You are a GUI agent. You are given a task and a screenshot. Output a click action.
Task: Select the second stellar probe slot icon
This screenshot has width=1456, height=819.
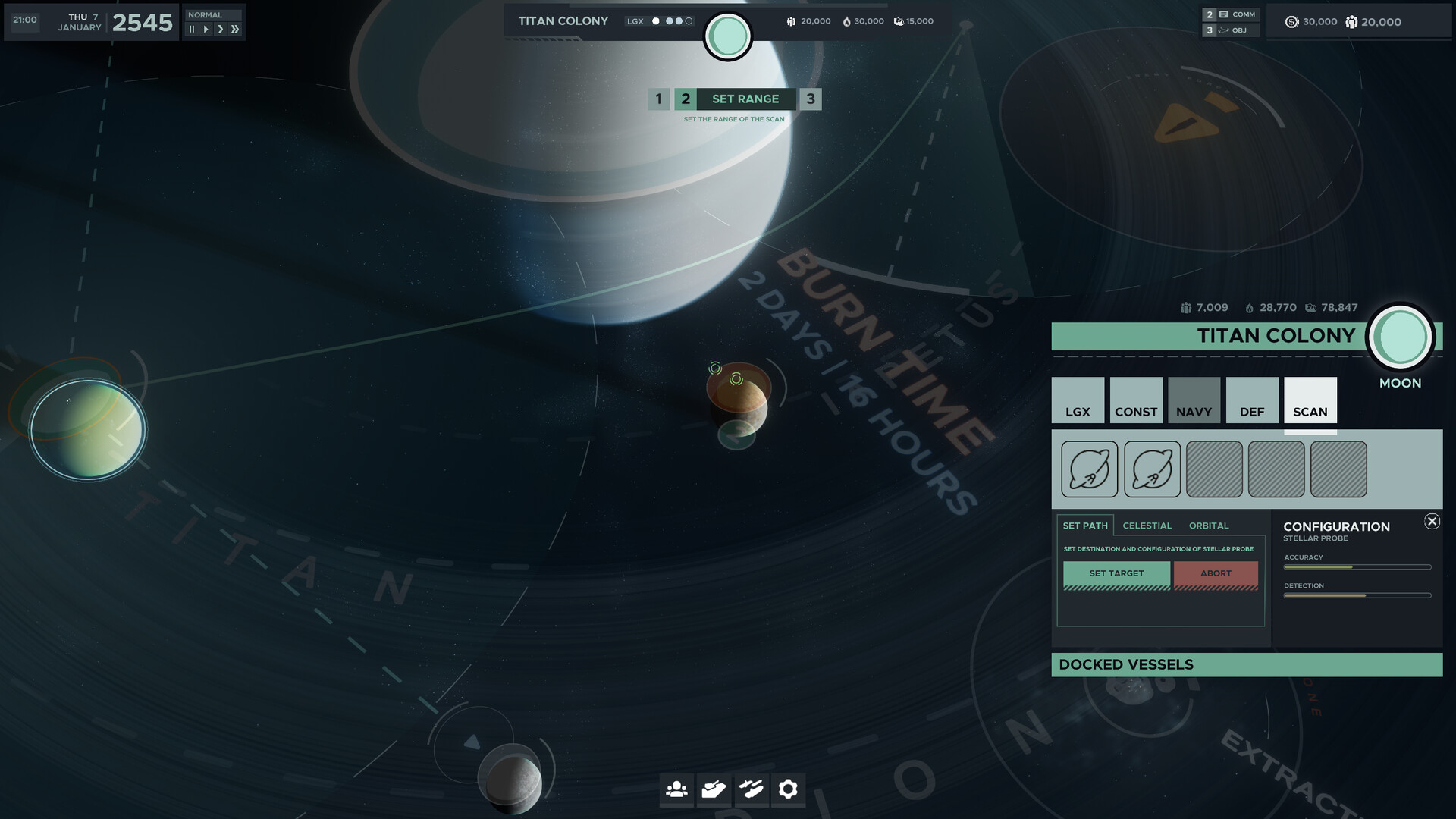pos(1152,469)
